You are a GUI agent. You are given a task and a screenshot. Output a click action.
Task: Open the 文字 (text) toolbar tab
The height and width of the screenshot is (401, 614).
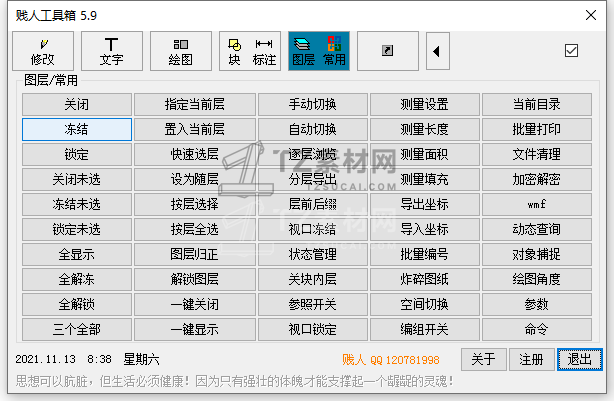coord(112,51)
